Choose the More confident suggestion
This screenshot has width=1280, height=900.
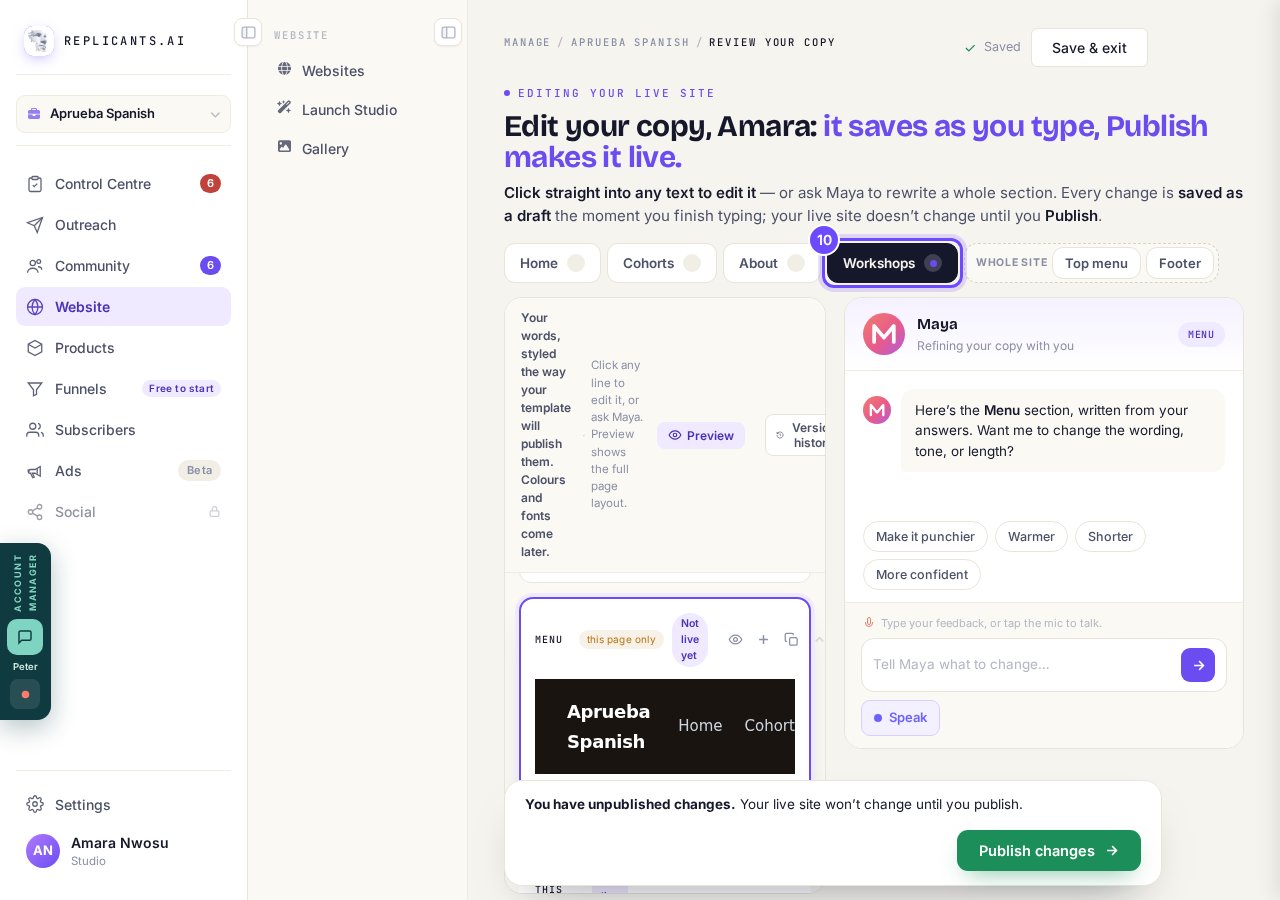pos(922,575)
